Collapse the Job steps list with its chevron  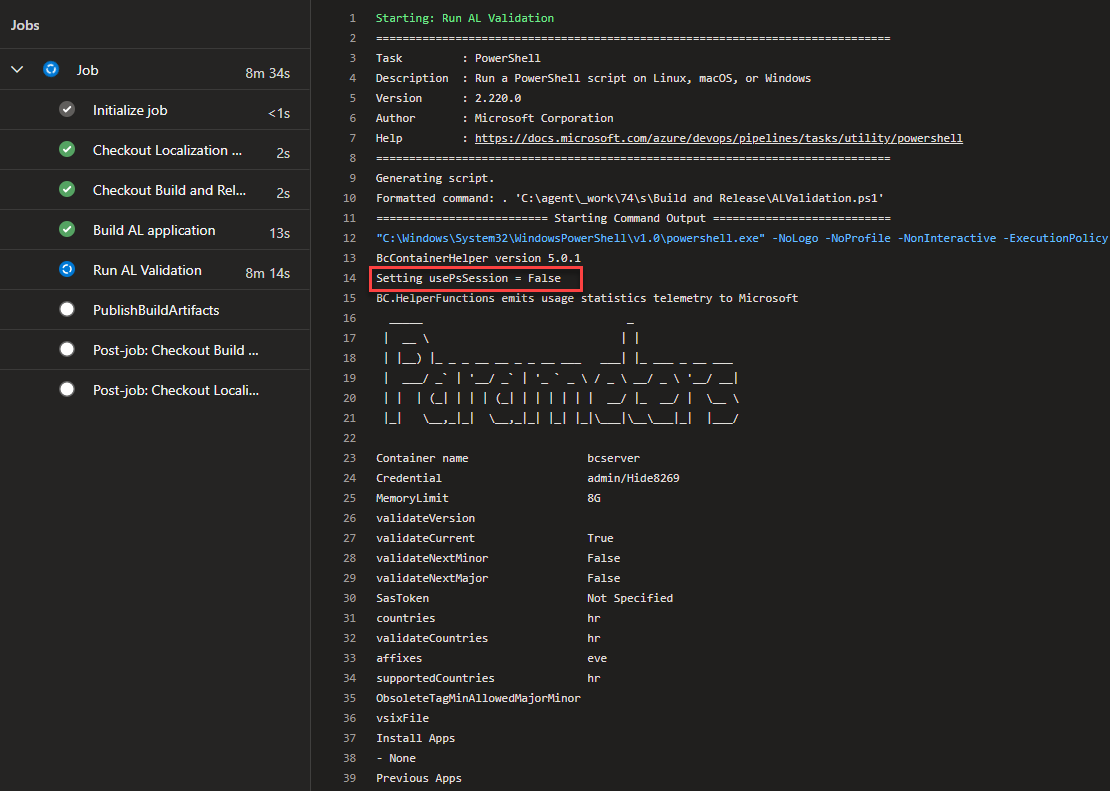pyautogui.click(x=18, y=69)
